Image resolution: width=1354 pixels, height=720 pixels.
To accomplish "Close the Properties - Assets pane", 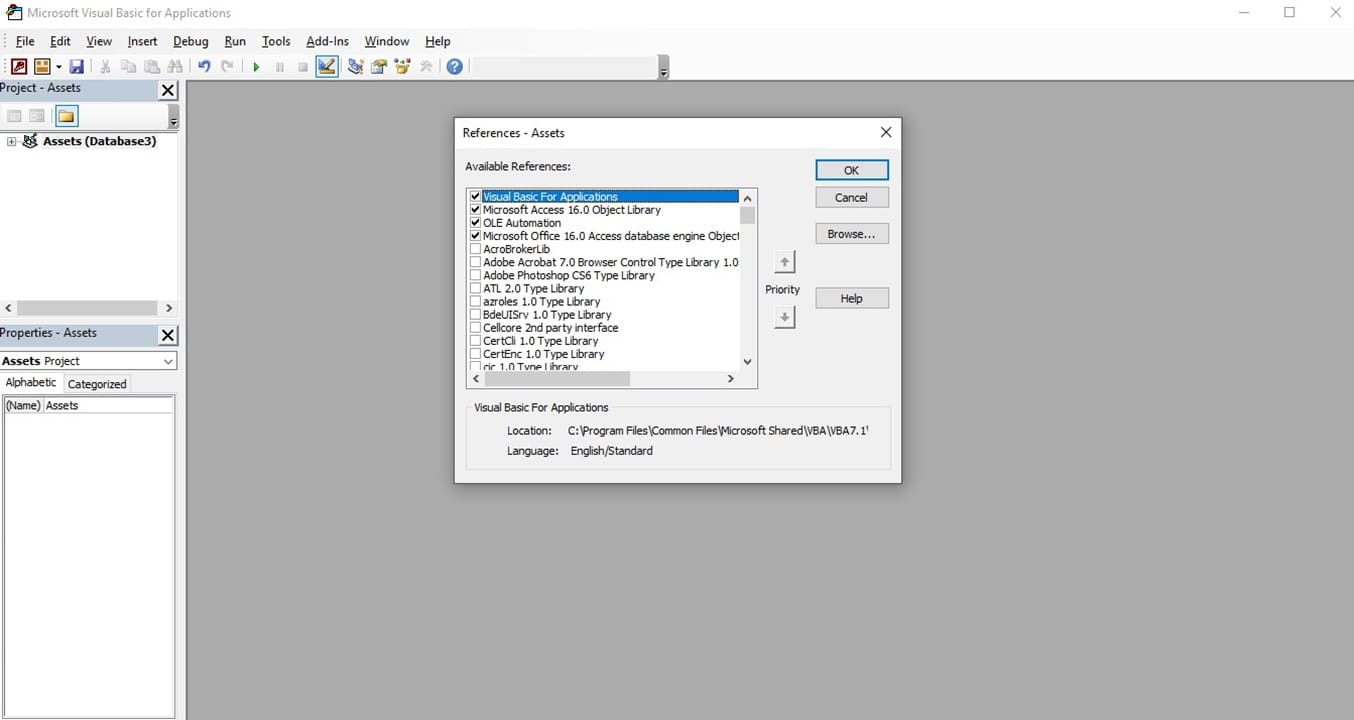I will pyautogui.click(x=168, y=335).
